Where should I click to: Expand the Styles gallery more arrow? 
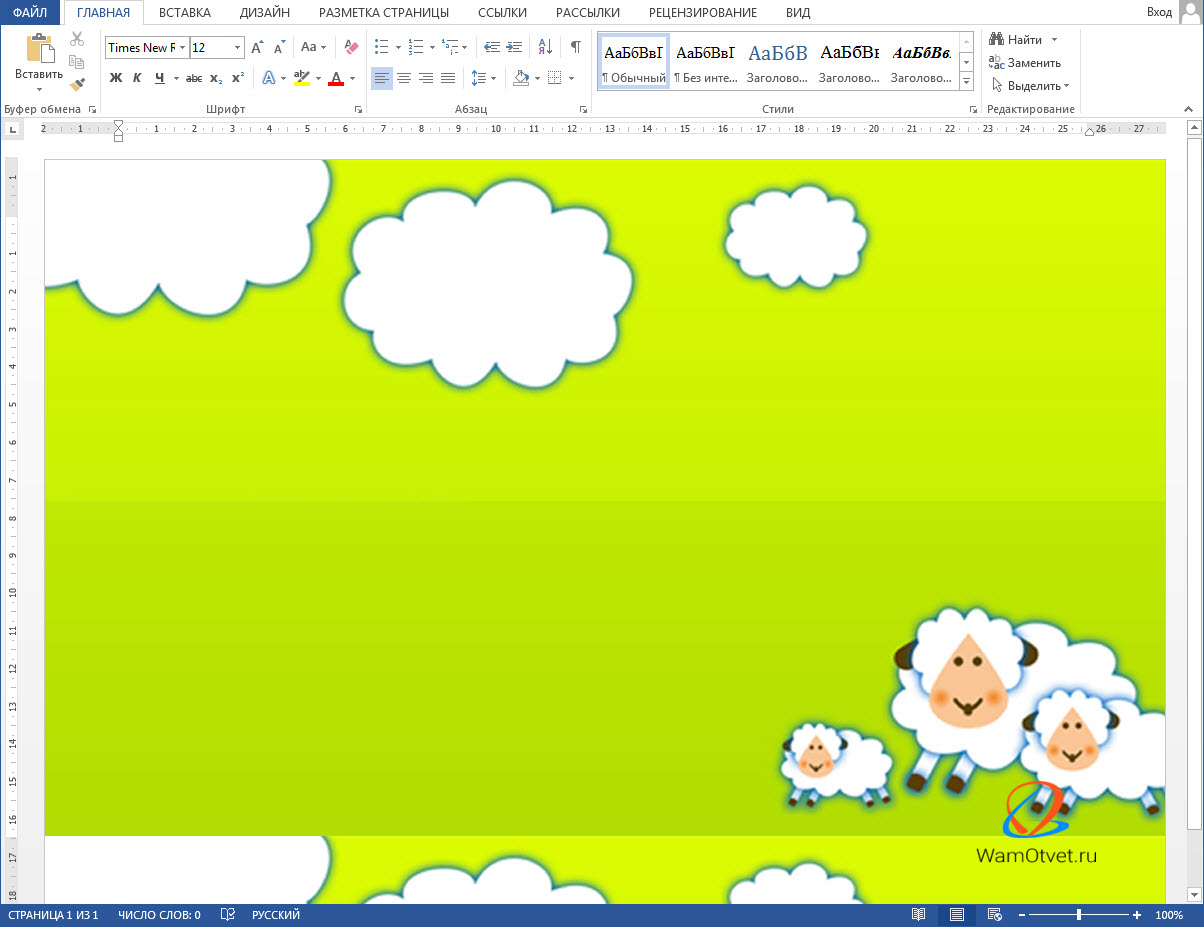[966, 81]
